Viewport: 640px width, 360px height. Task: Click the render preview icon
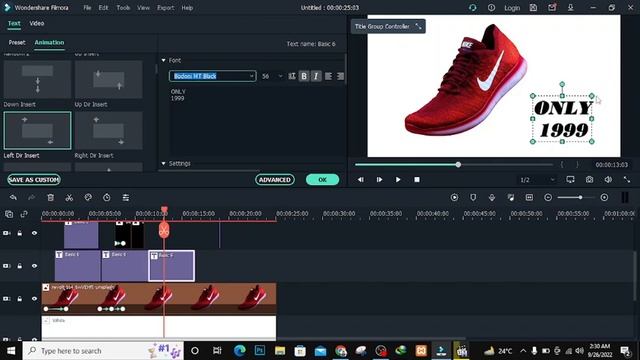[x=454, y=198]
